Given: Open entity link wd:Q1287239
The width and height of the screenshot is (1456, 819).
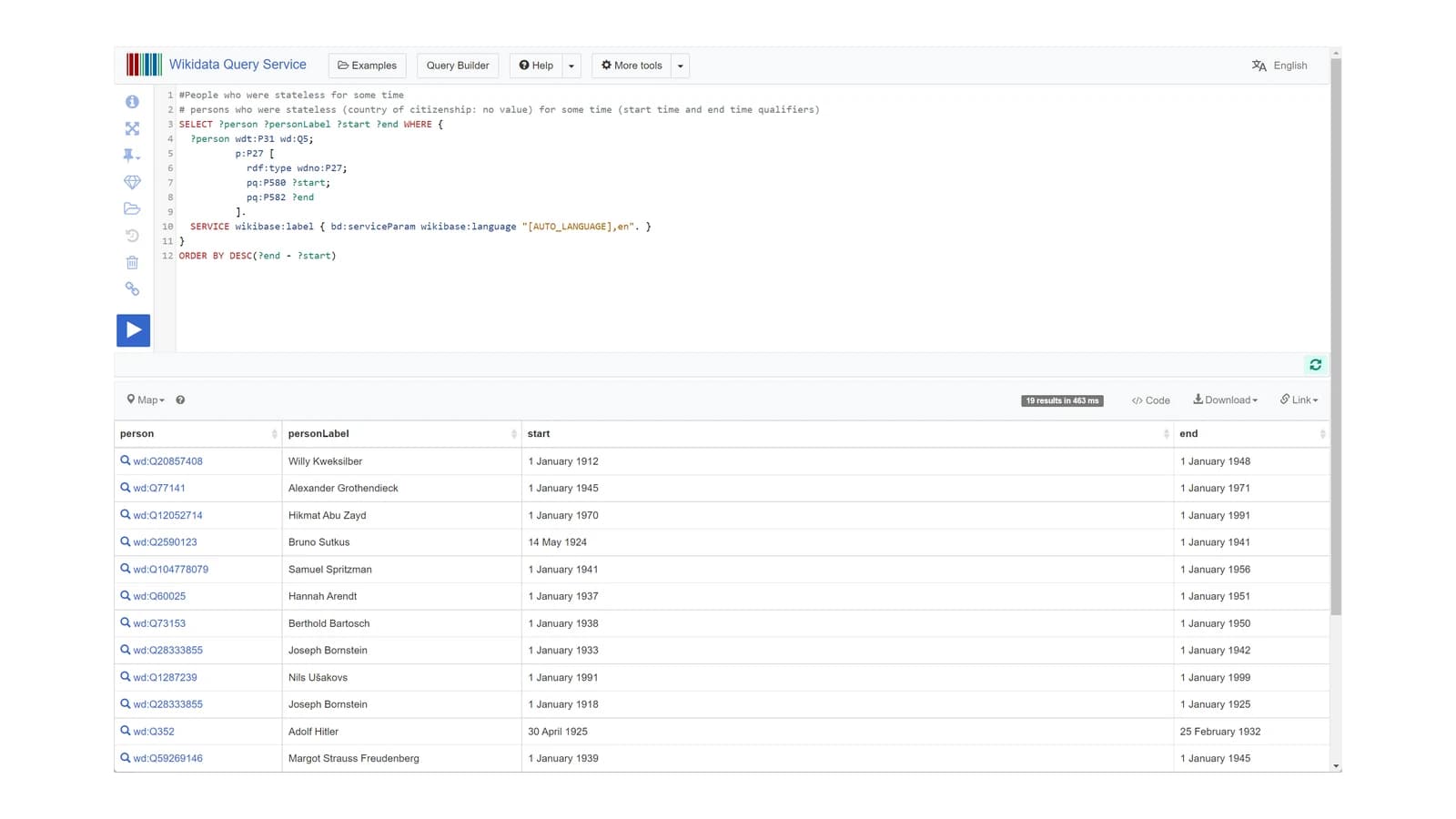Looking at the screenshot, I should (x=165, y=677).
